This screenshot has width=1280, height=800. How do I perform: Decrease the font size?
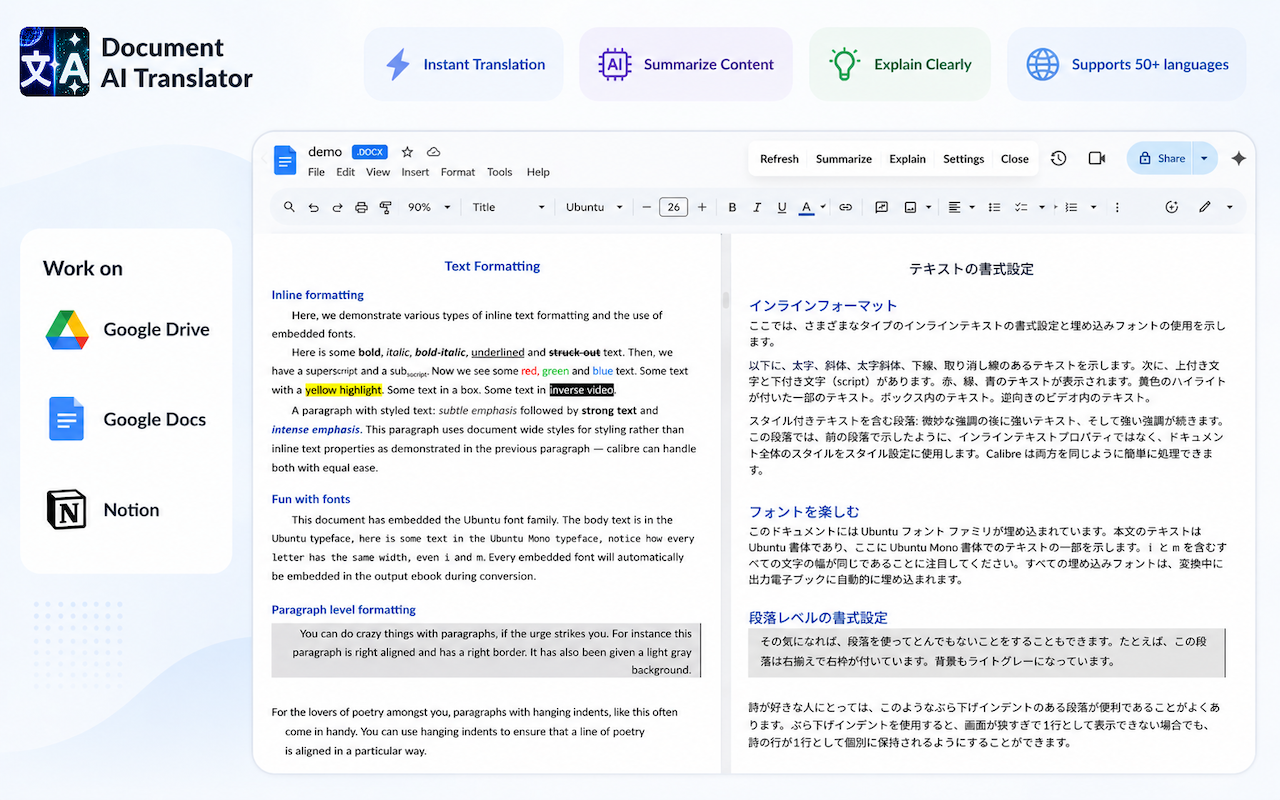point(647,207)
